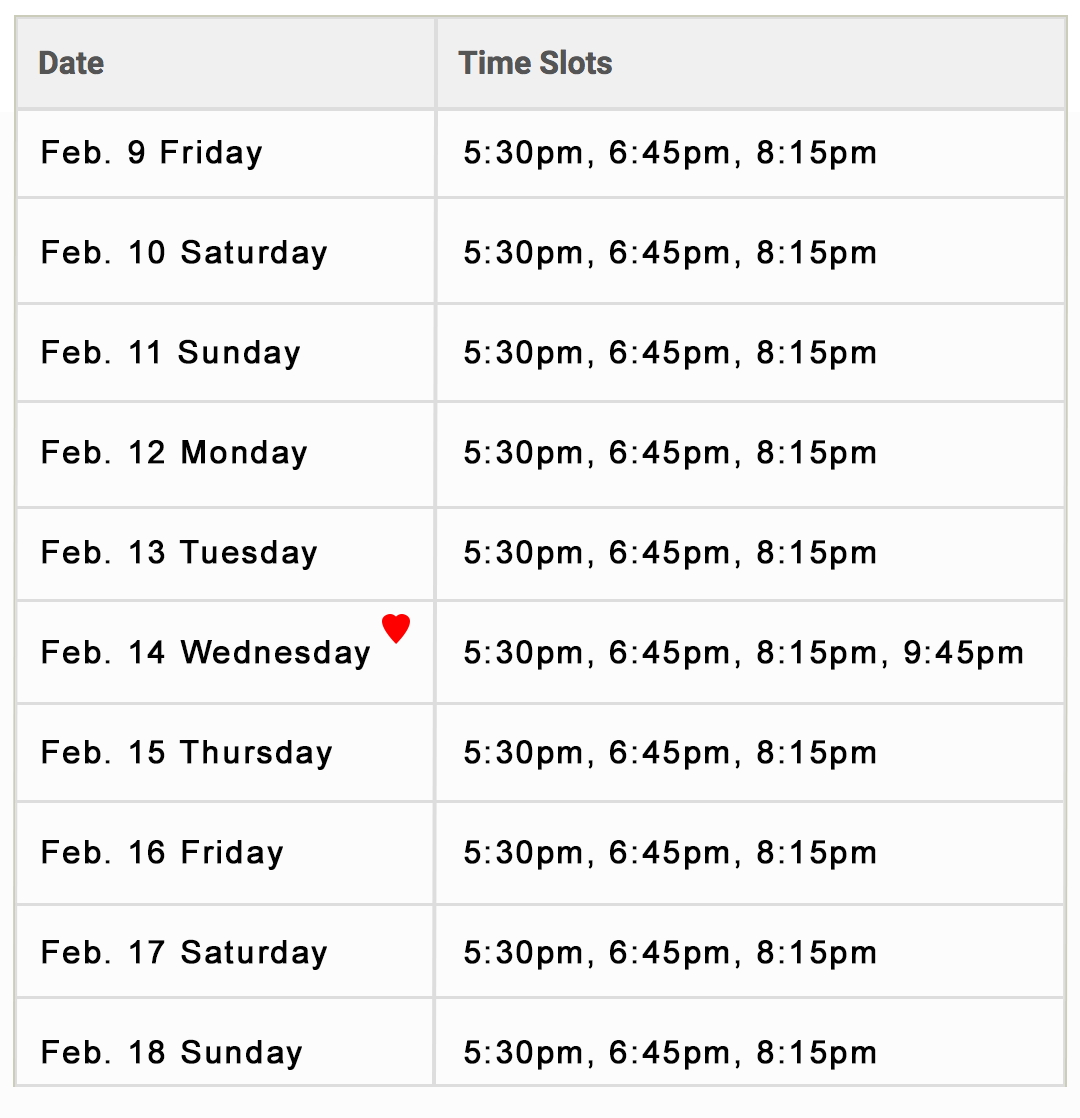Click the Feb. 12 Monday time slots
1080x1118 pixels.
pos(751,454)
